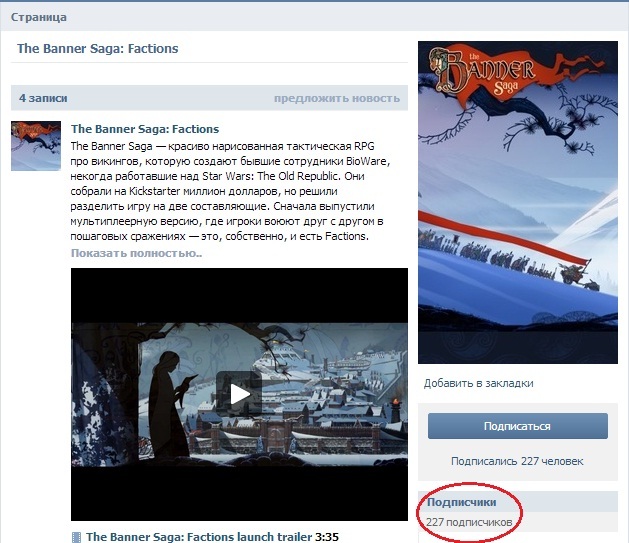Open the large Banner Saga cover image
629x543 pixels.
(518, 202)
